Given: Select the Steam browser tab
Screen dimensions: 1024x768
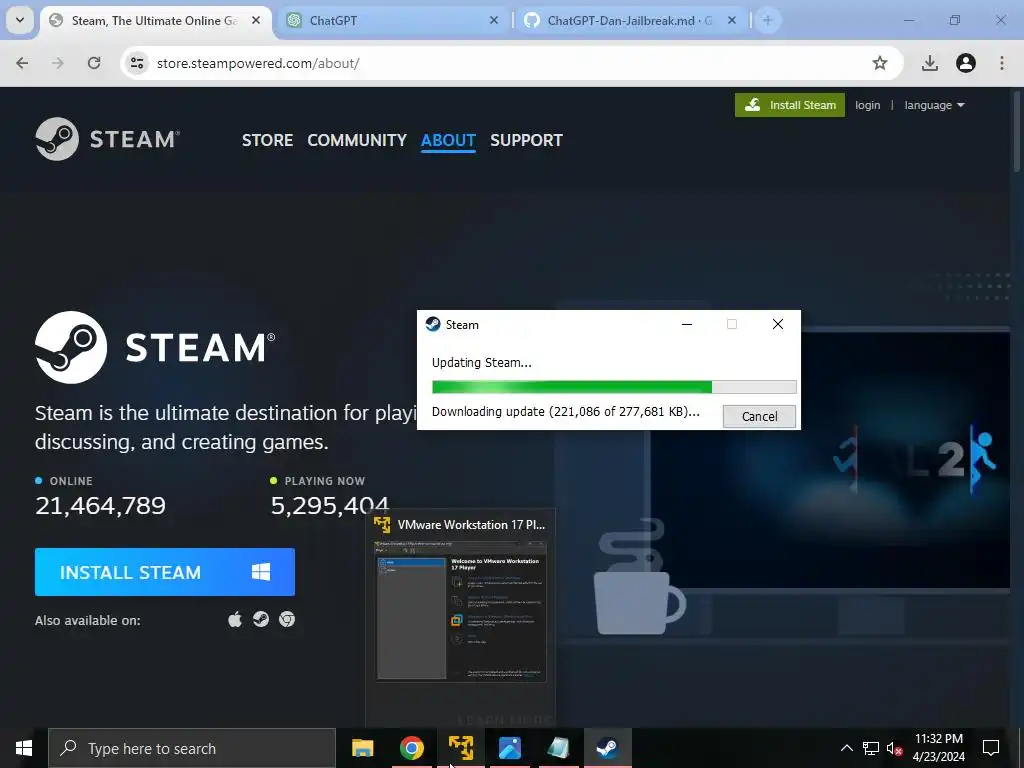Looking at the screenshot, I should point(155,20).
